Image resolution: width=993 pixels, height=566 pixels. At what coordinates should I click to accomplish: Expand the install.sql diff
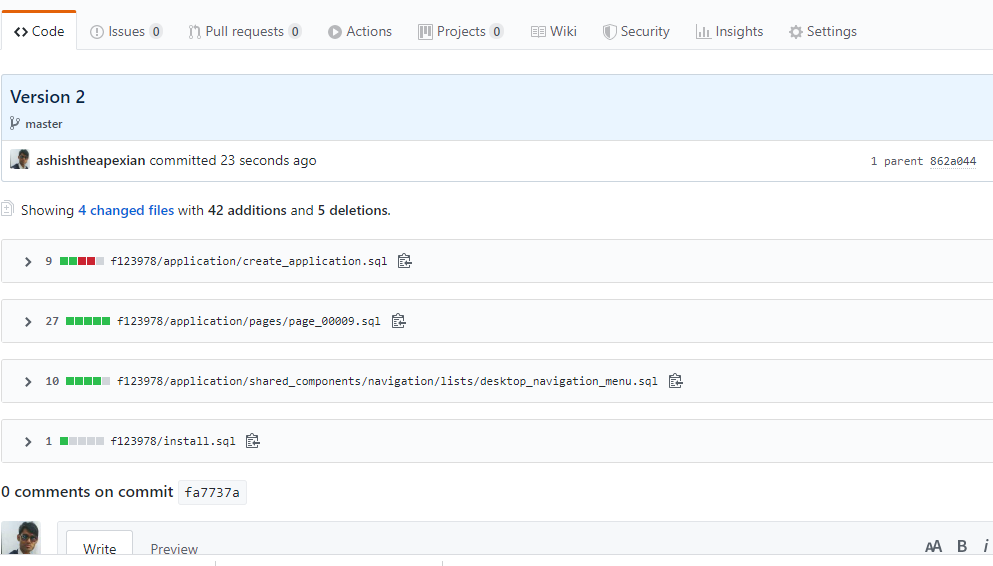[x=28, y=442]
